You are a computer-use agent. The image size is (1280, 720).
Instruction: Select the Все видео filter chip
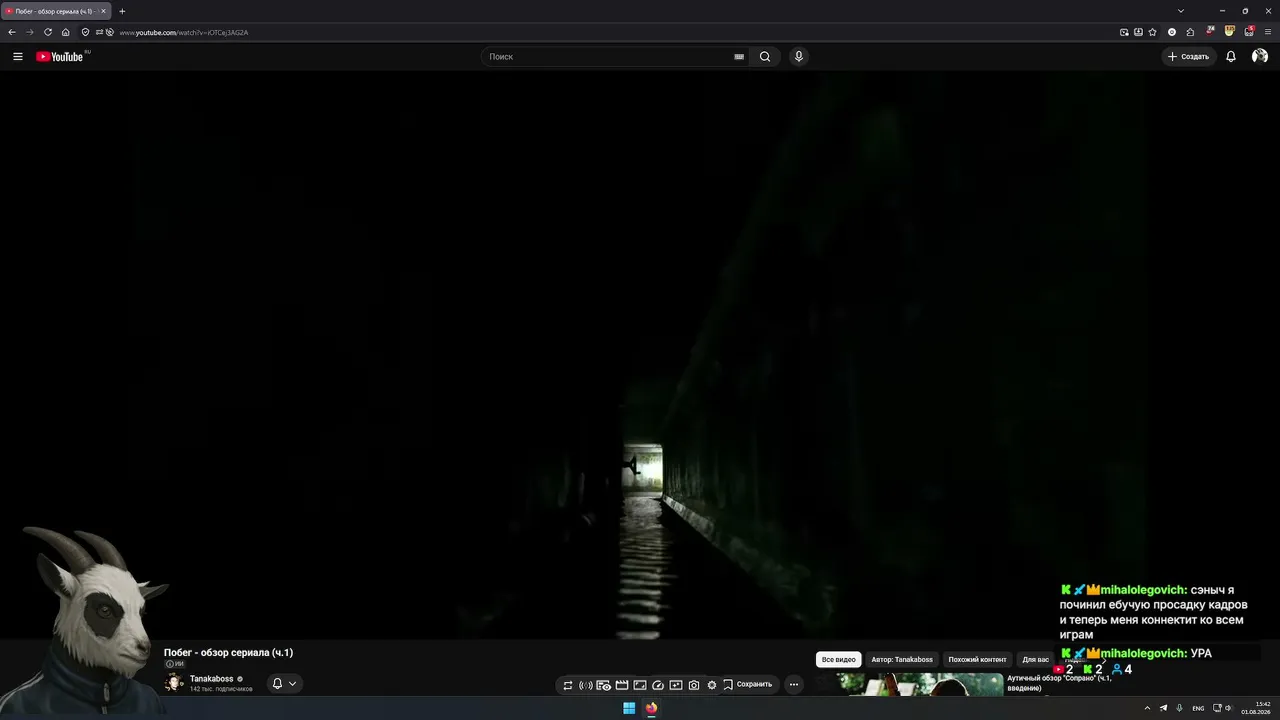839,660
